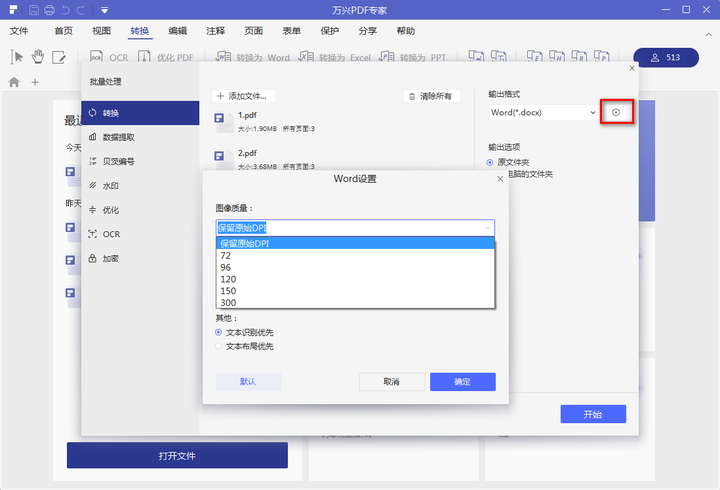Select 转换 in batch sidebar

point(140,113)
